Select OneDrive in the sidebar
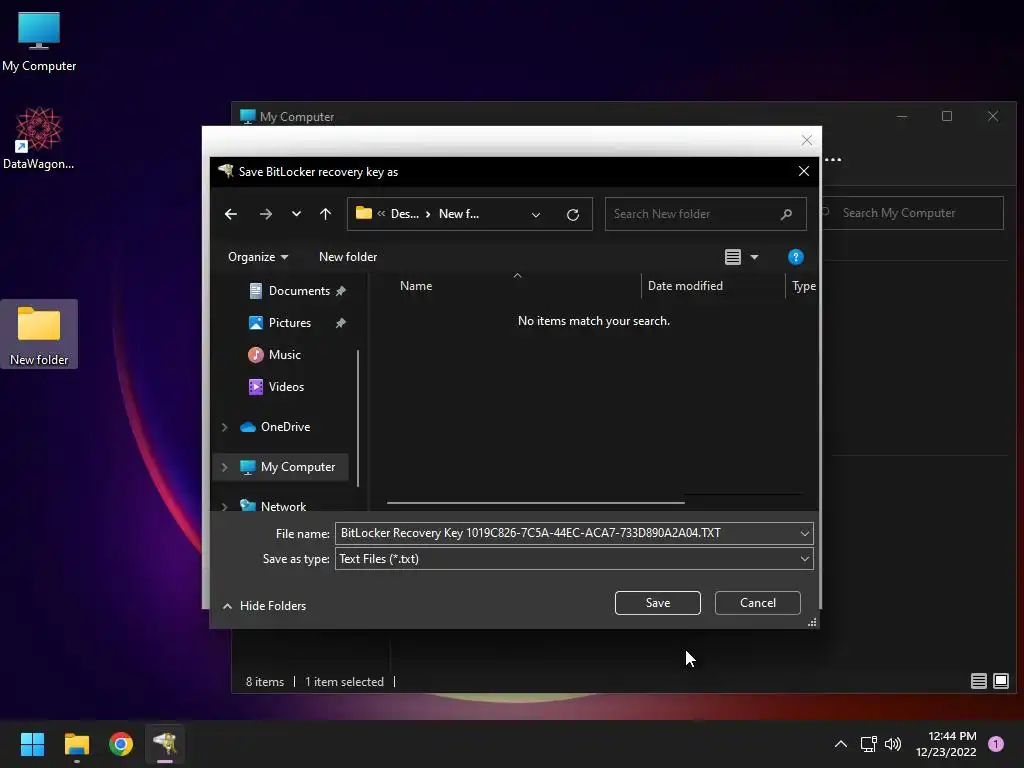The image size is (1024, 768). [285, 426]
